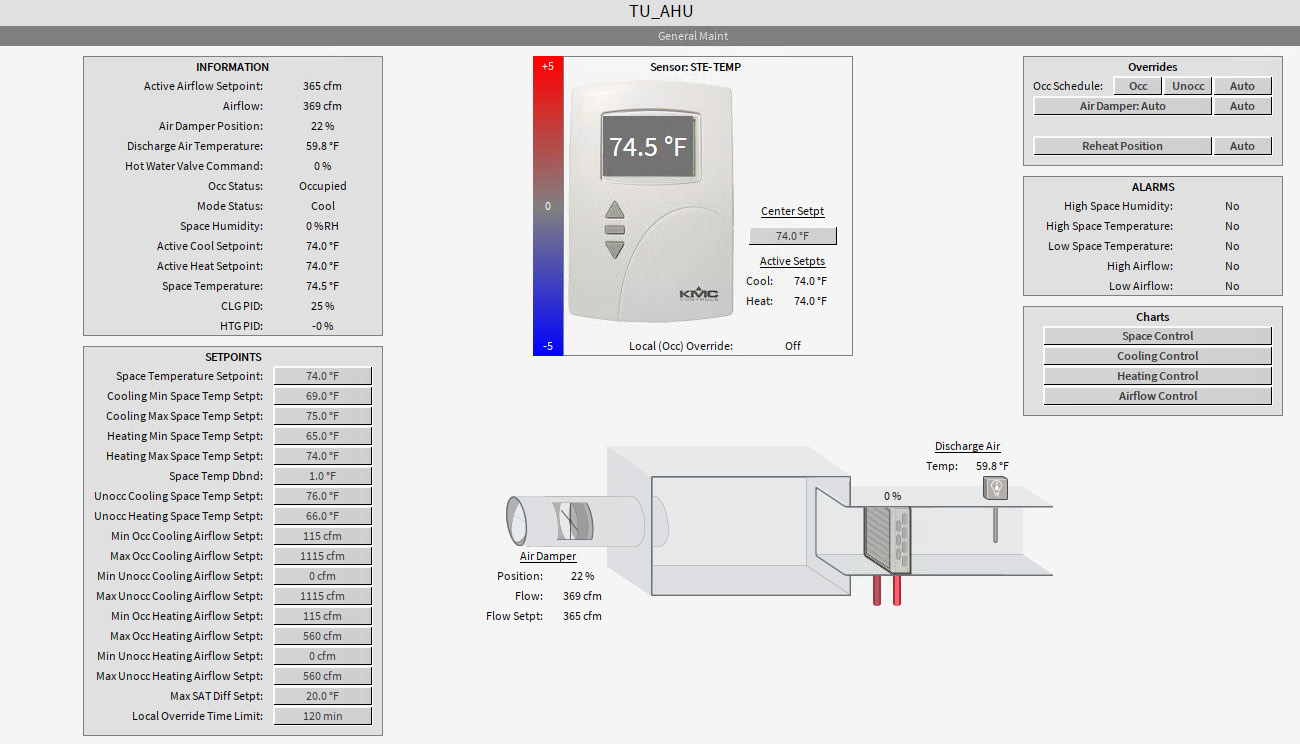The image size is (1300, 744).
Task: Set Occ Schedule override to Occ
Action: 1138,86
